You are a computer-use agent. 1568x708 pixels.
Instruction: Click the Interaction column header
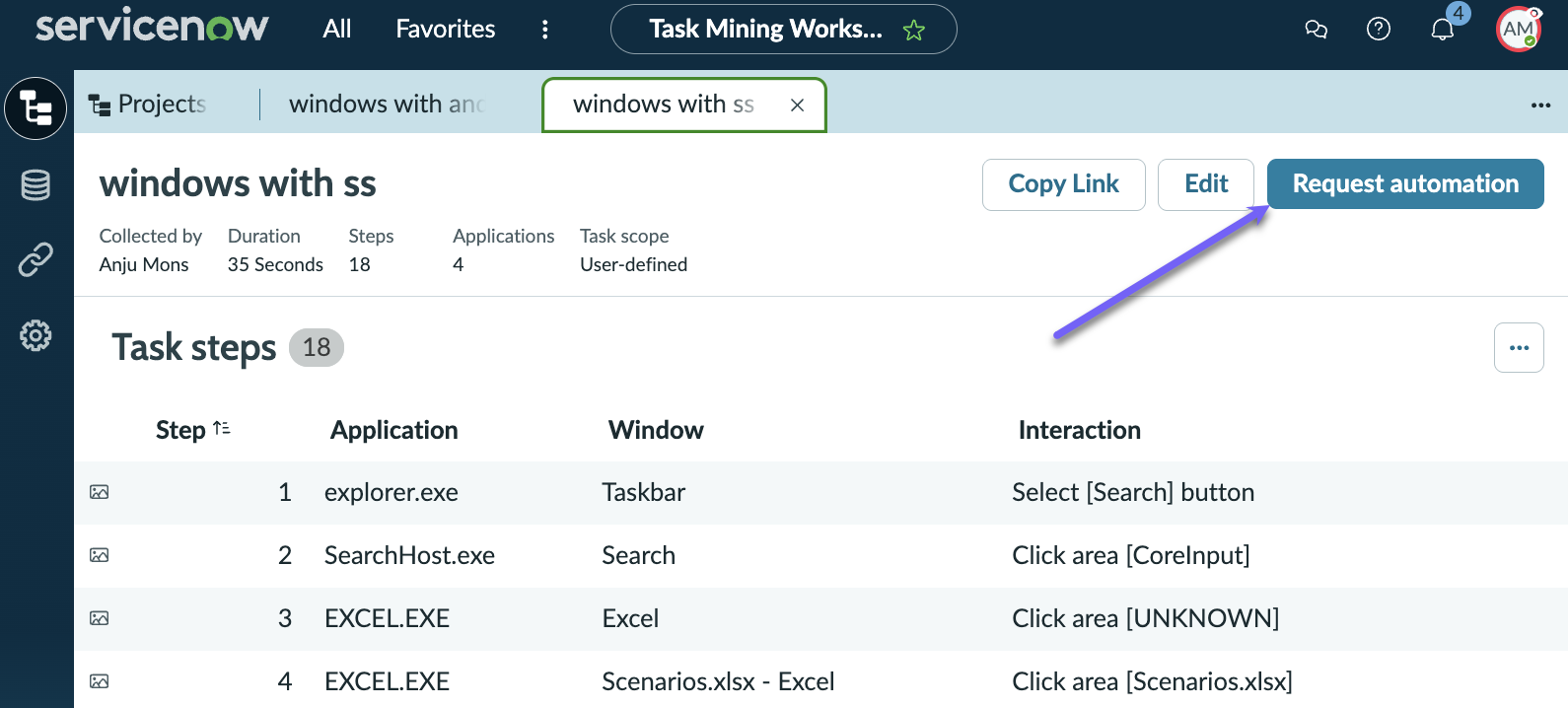[x=1079, y=430]
